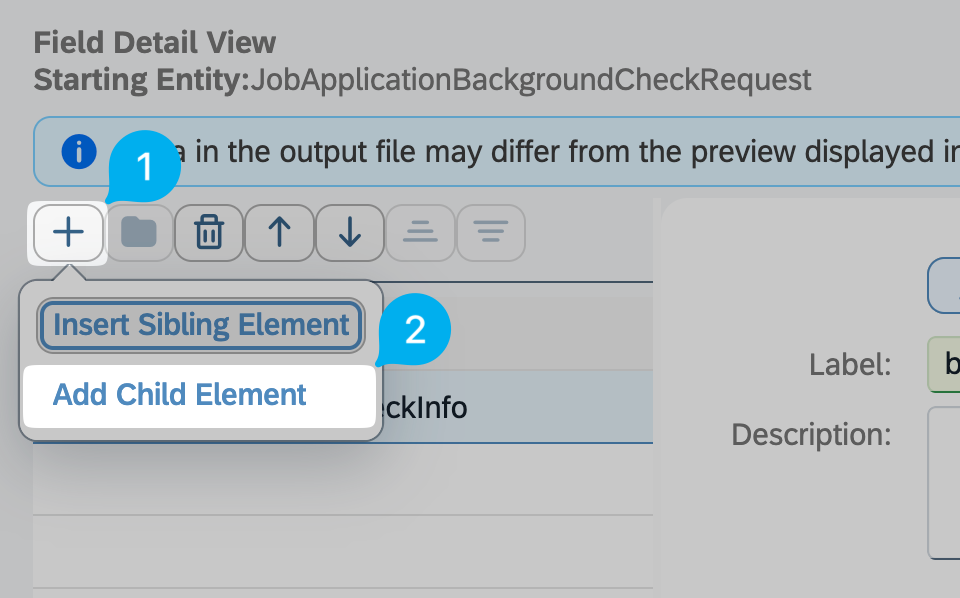Choose Insert Sibling Element from menu
The height and width of the screenshot is (598, 960).
tap(200, 325)
